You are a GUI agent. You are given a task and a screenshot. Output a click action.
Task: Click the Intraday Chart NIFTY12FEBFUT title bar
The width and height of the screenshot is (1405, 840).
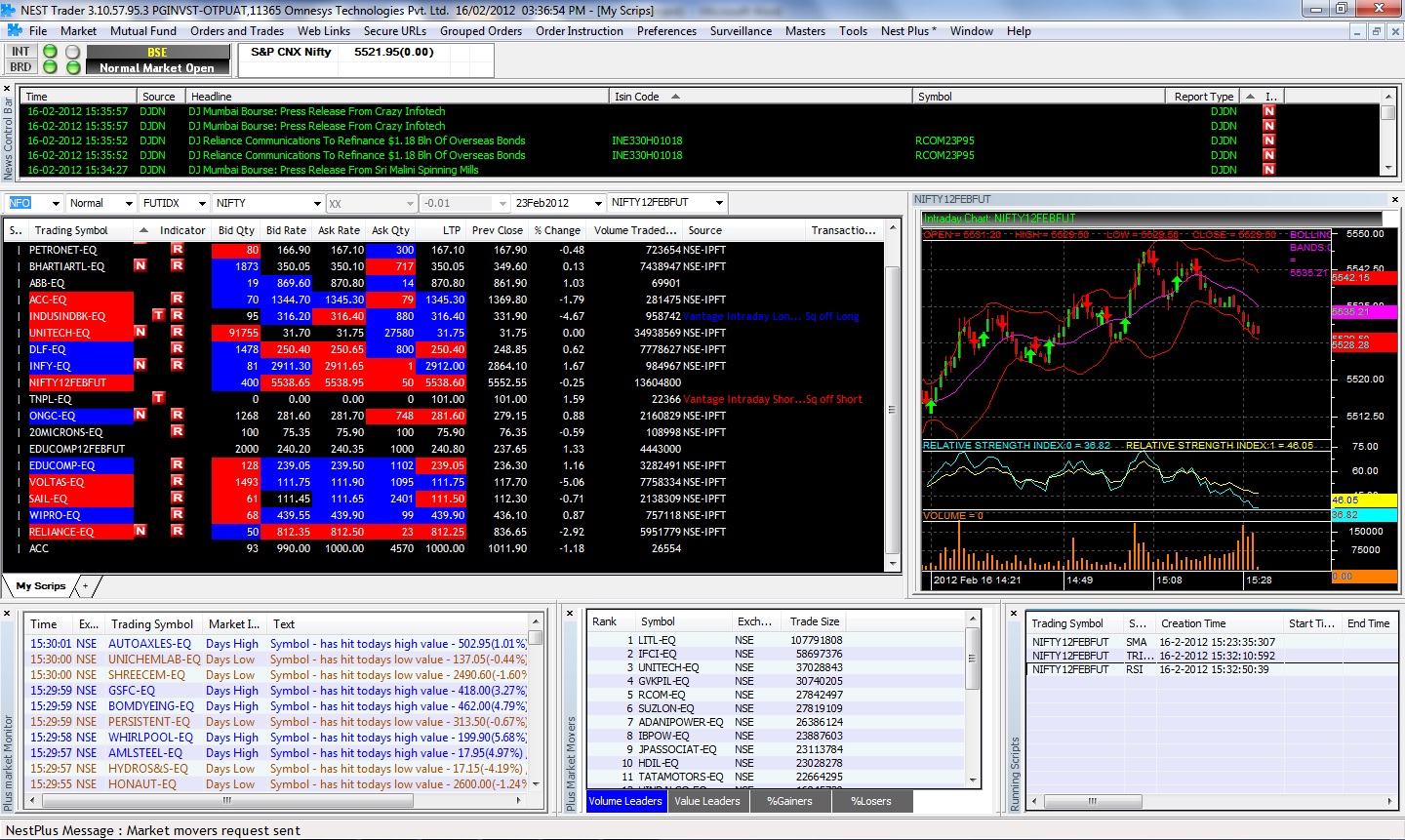(x=1152, y=219)
